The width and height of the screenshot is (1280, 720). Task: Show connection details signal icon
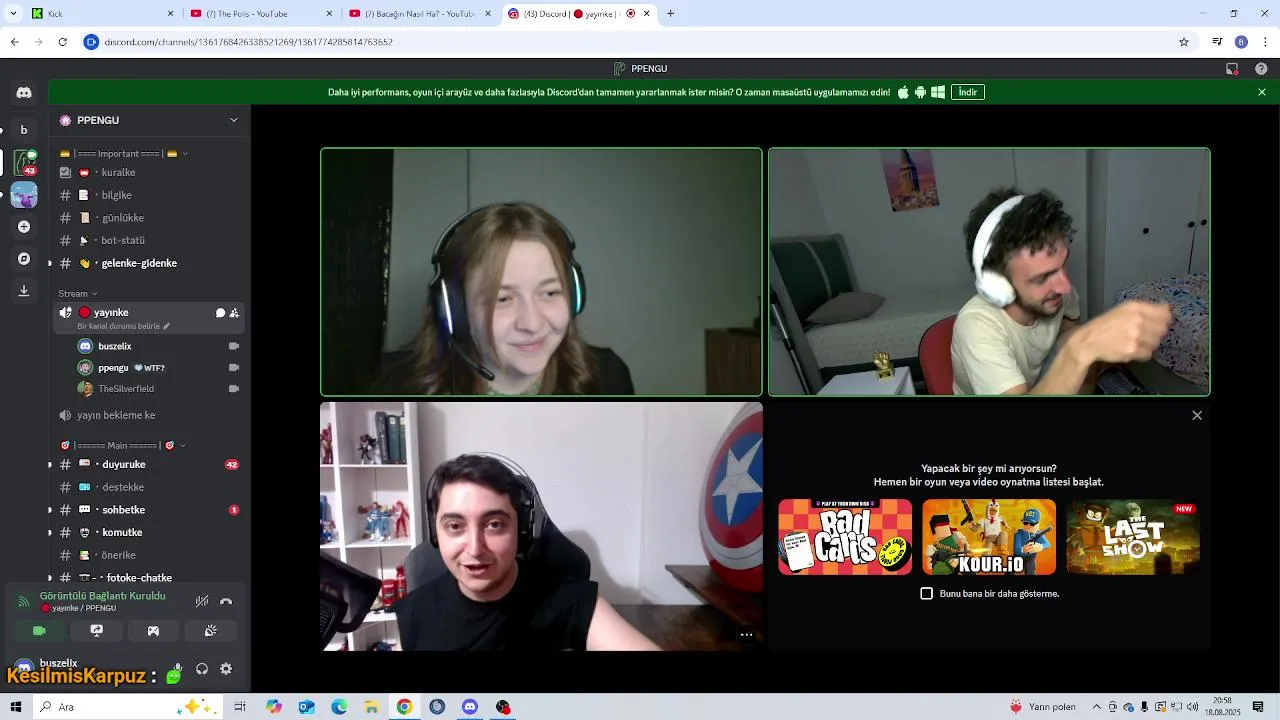point(24,602)
